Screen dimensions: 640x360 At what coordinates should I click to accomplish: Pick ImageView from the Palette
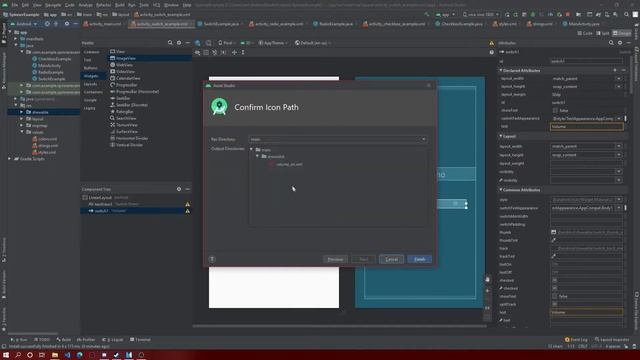point(125,58)
